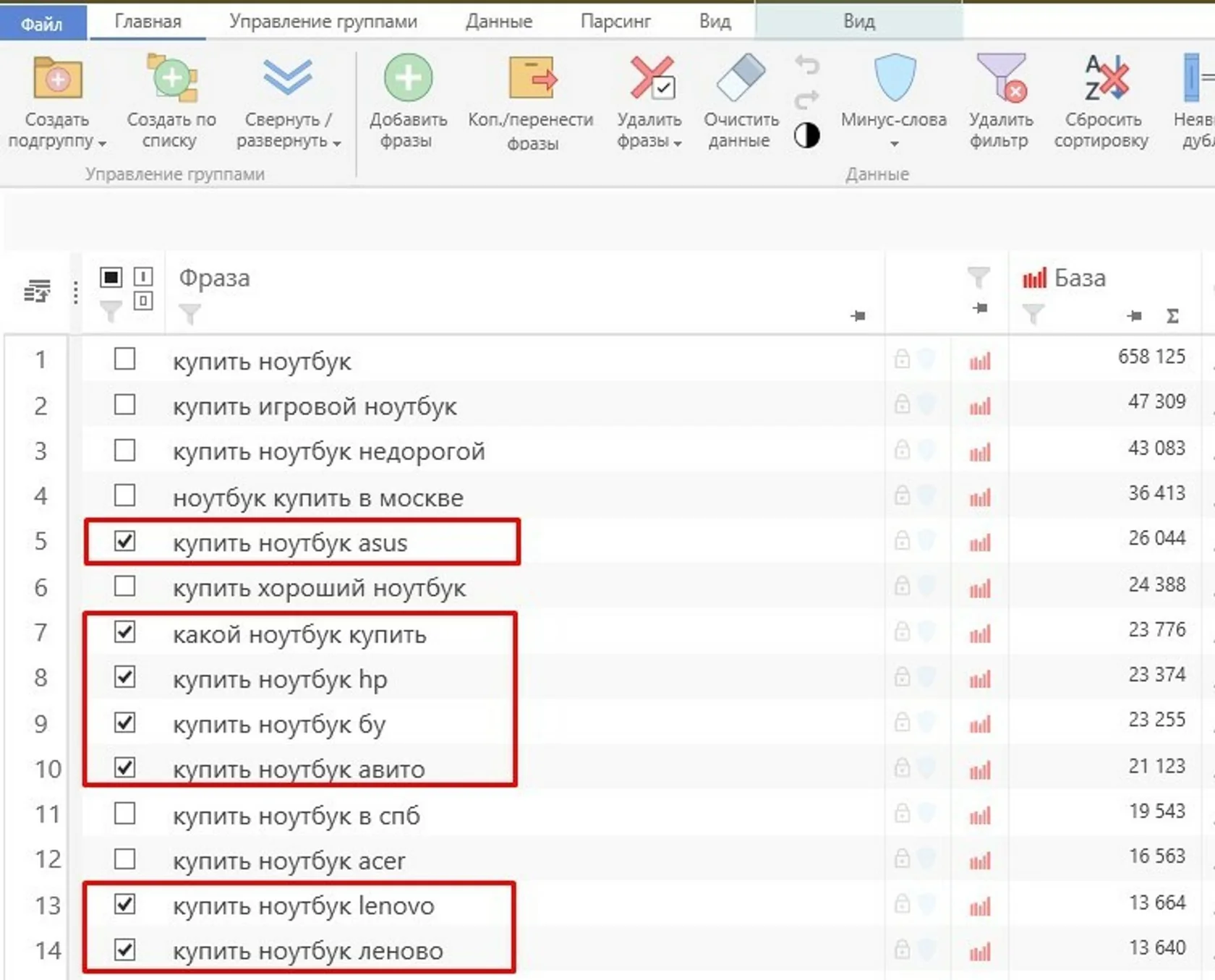Screen dimensions: 1215x980
Task: Open the Данные ribbon tab
Action: (499, 22)
